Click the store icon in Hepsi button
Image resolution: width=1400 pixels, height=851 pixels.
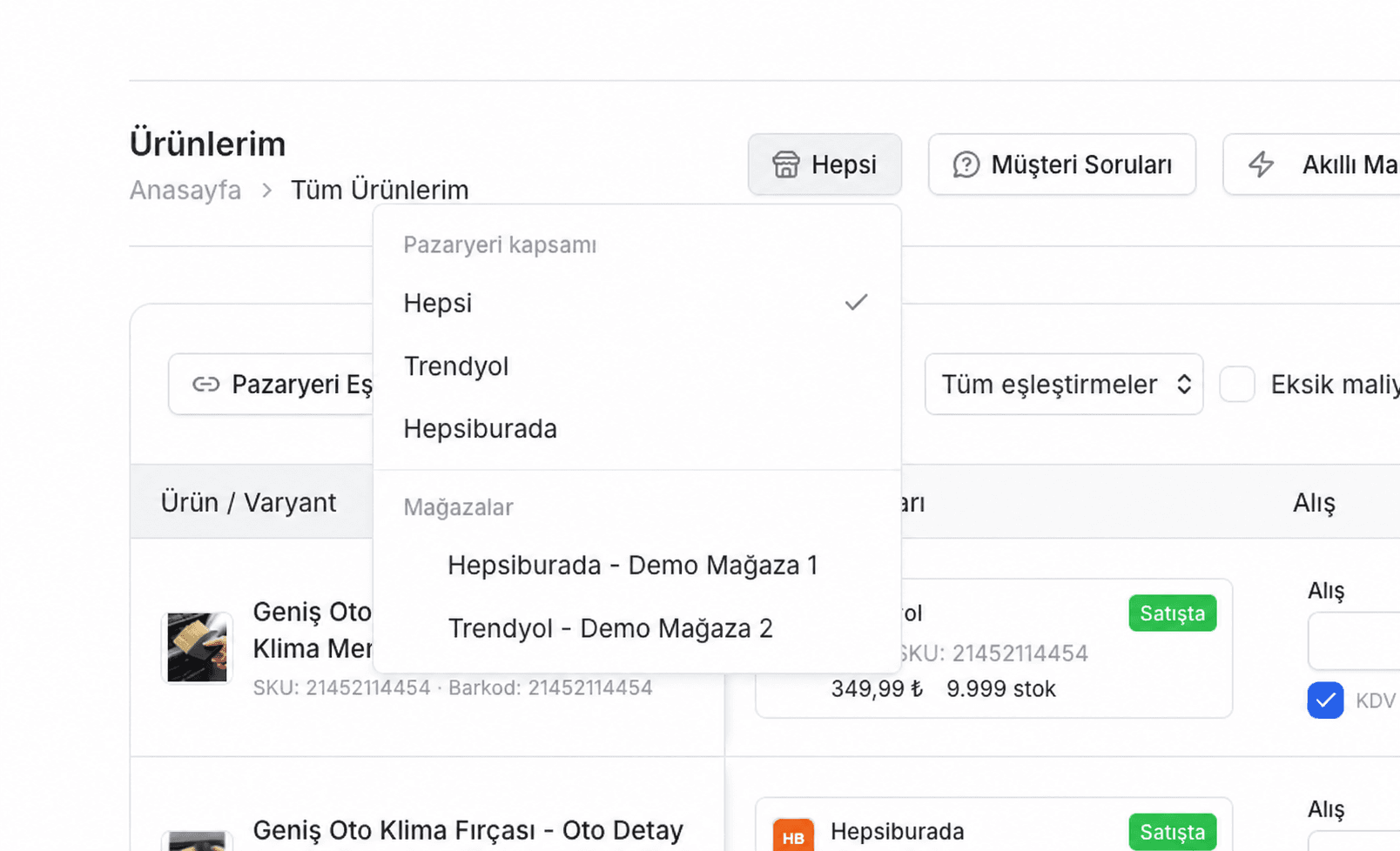tap(785, 164)
